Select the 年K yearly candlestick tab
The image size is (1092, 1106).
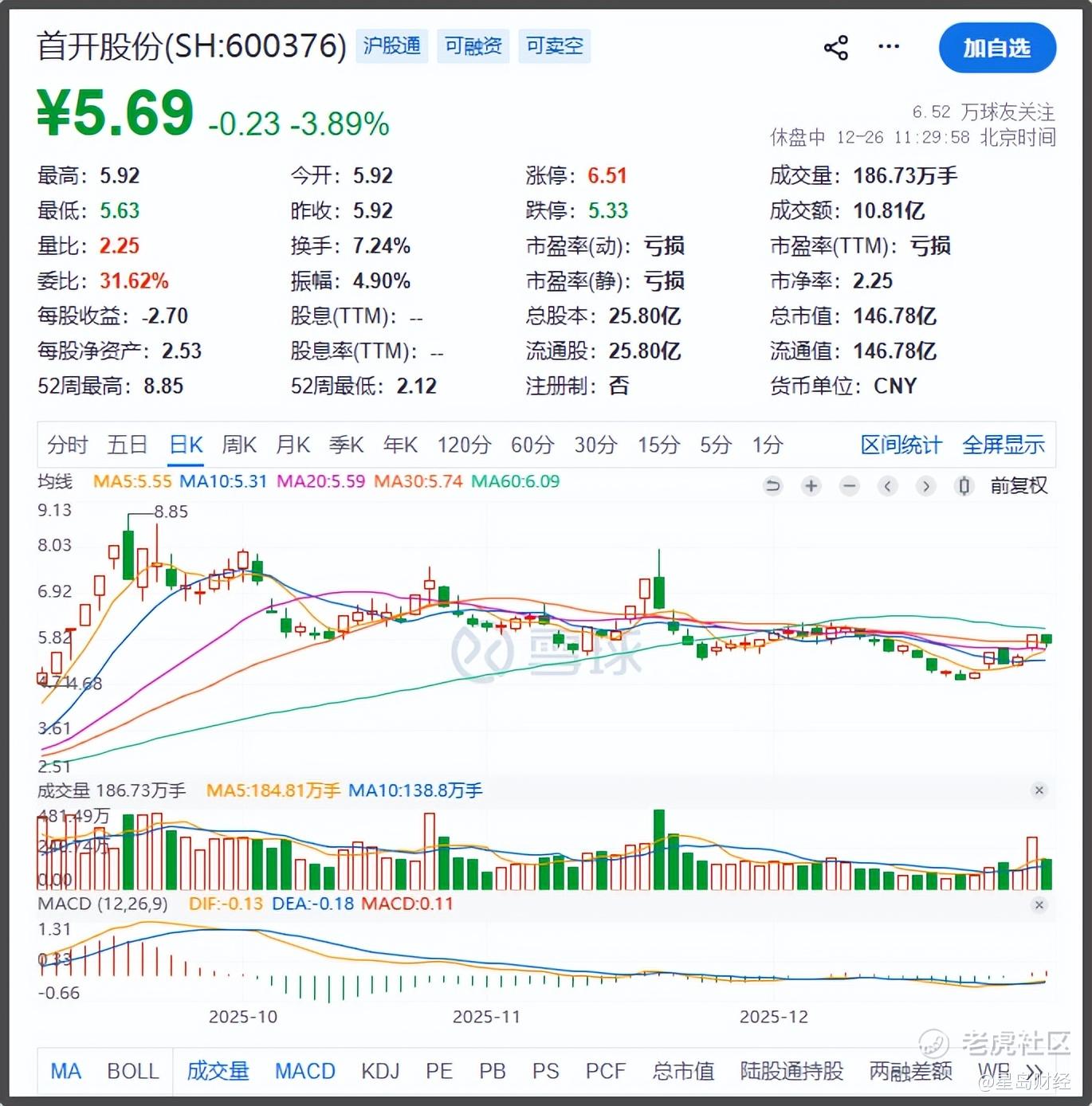pyautogui.click(x=400, y=445)
